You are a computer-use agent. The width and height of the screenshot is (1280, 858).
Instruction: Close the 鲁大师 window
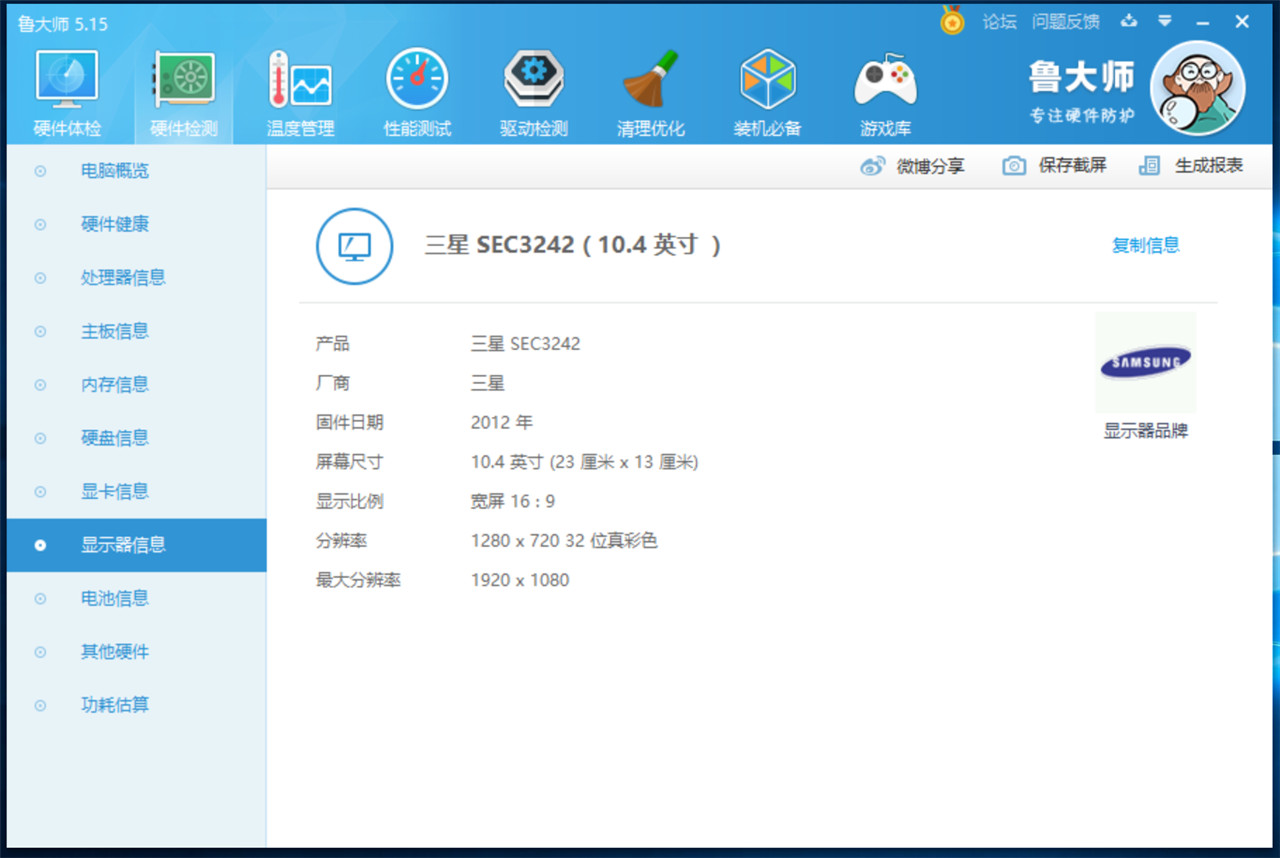pos(1242,22)
